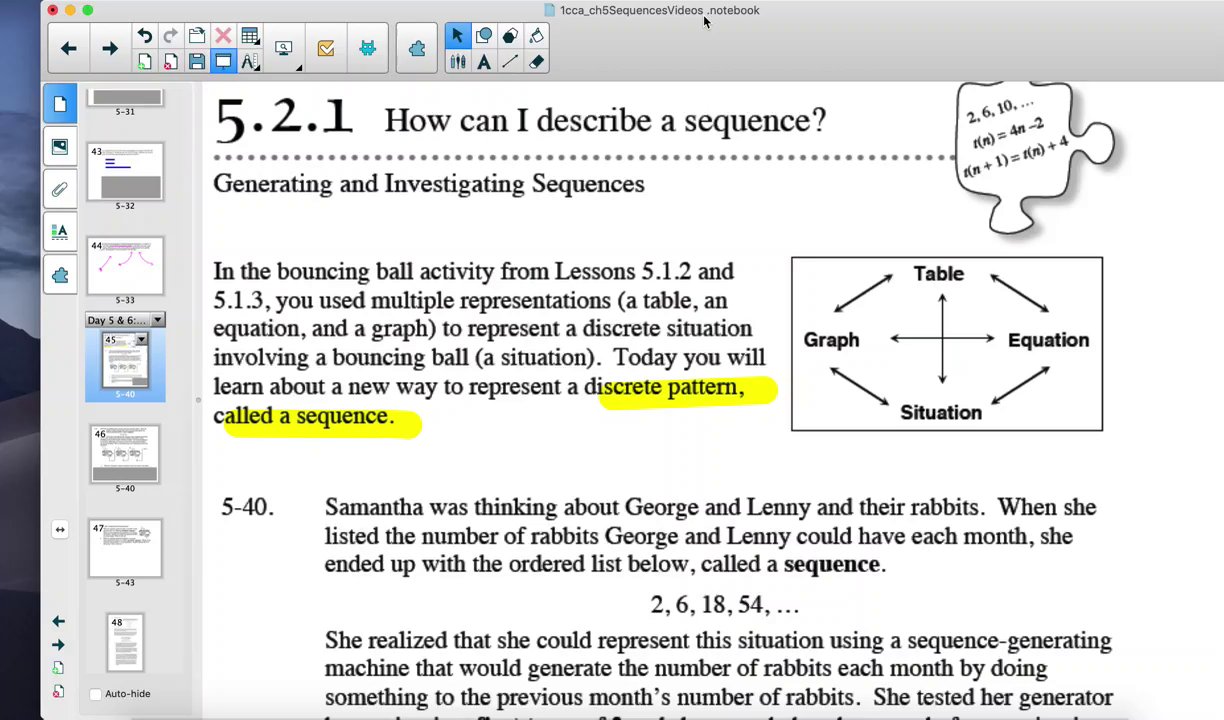Click the Add Page icon in toolbar

[145, 62]
